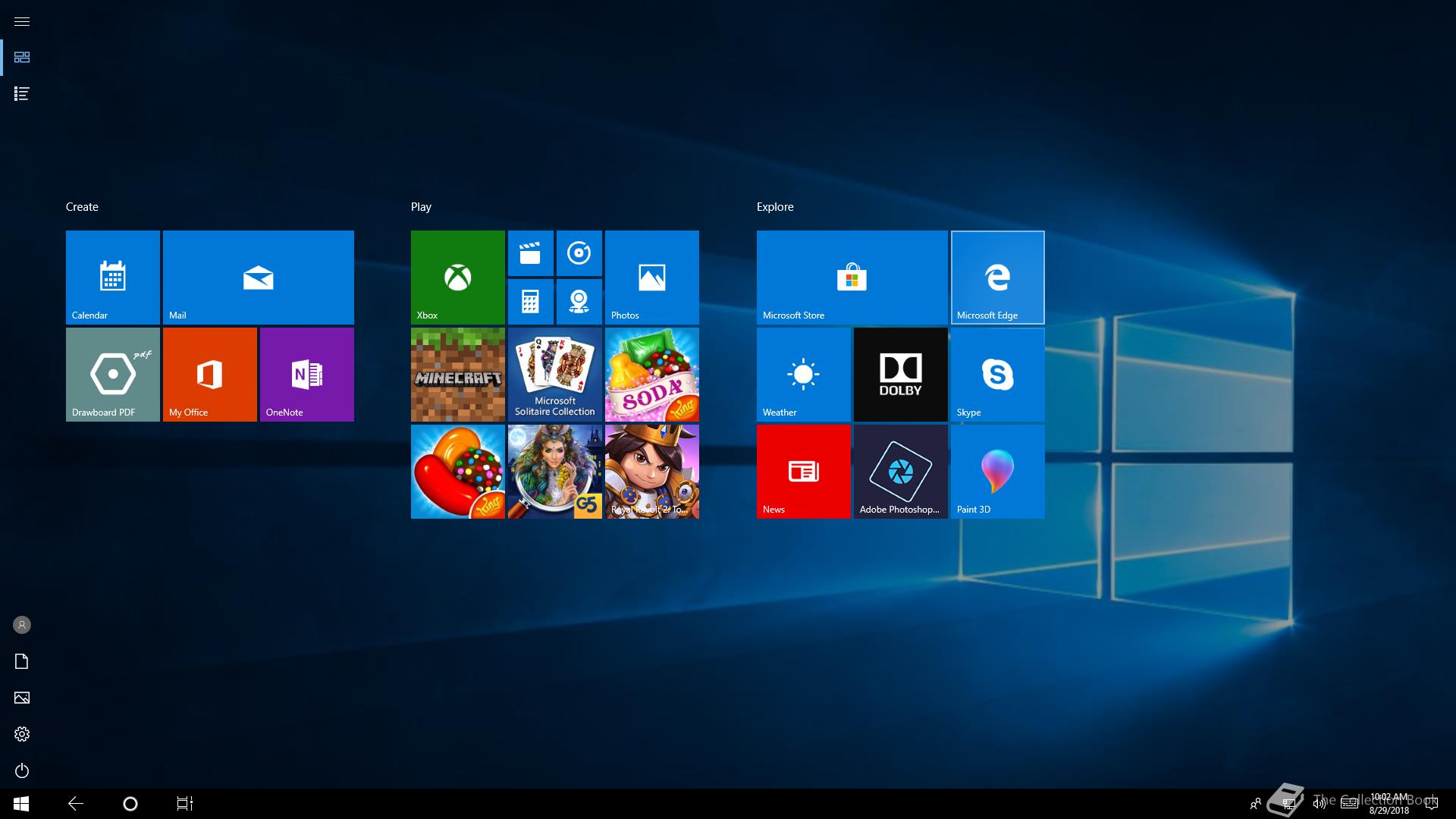Switch to All apps list view

(x=22, y=94)
